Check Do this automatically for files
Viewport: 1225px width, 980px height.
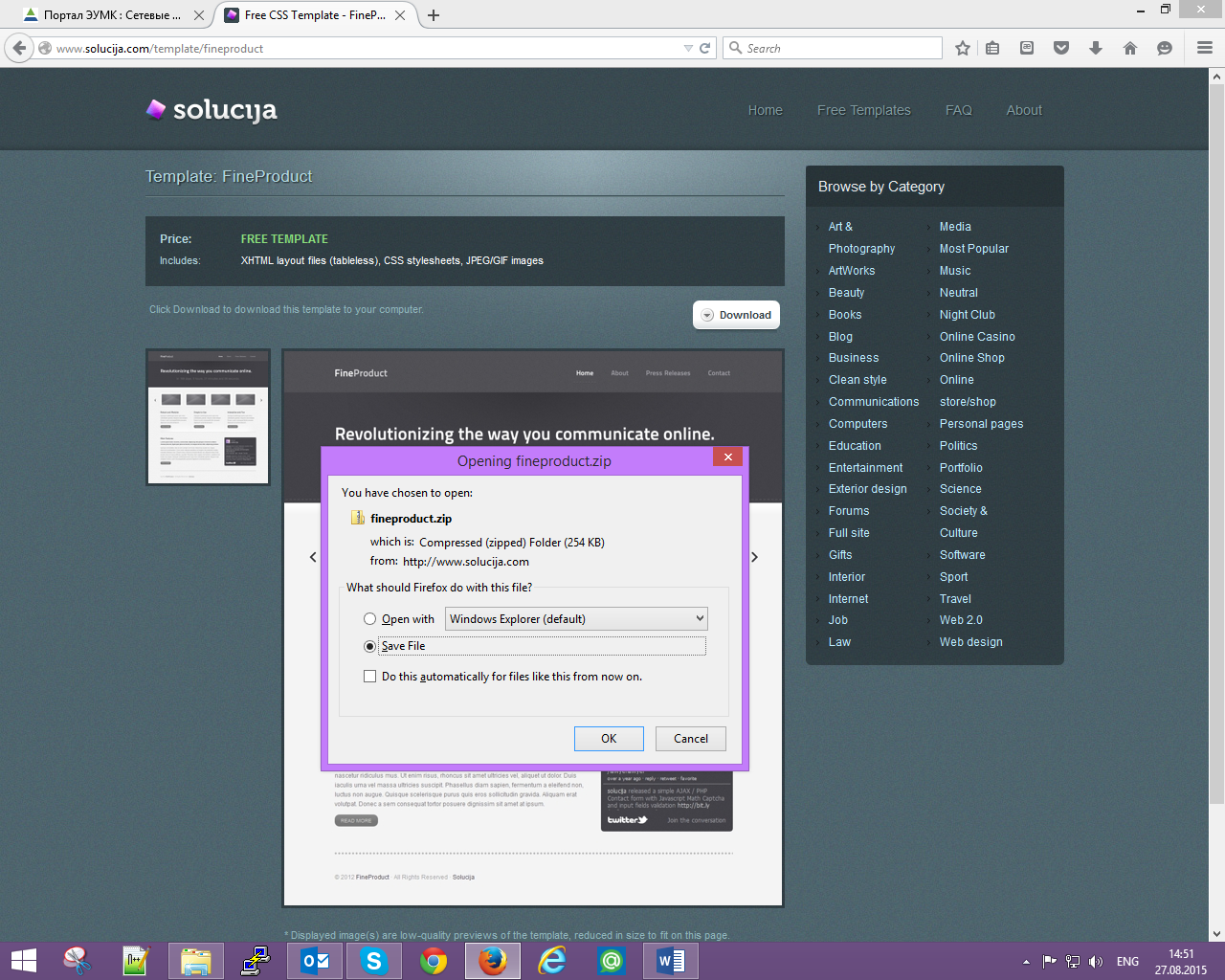point(369,677)
